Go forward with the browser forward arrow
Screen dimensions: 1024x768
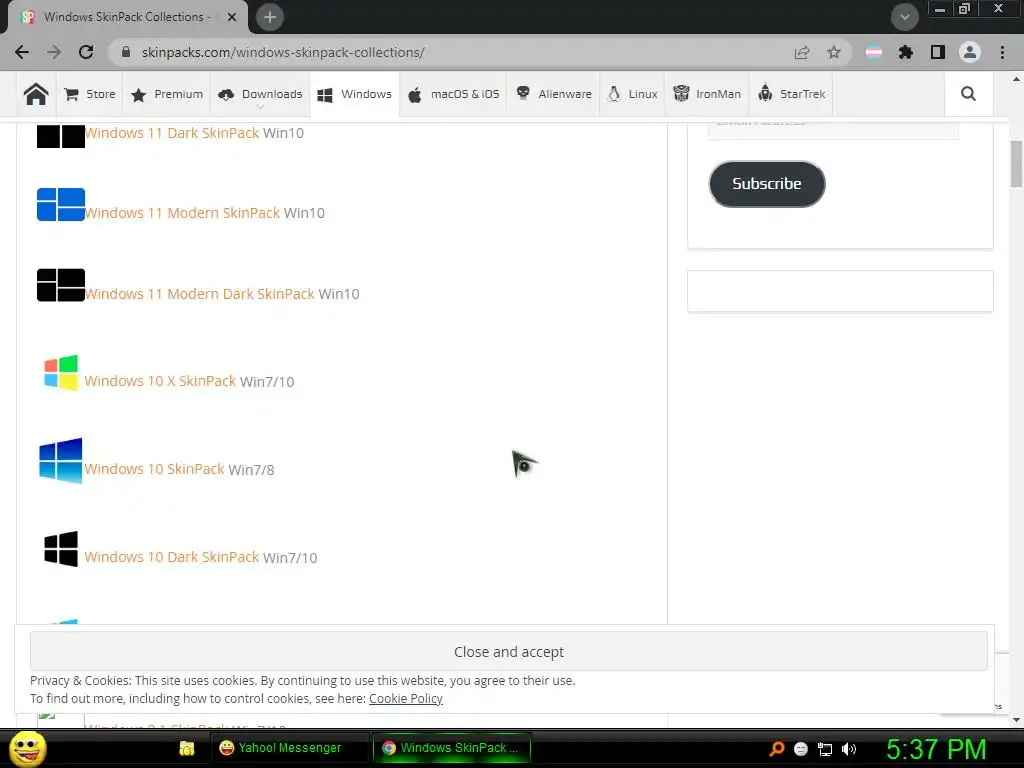(54, 52)
